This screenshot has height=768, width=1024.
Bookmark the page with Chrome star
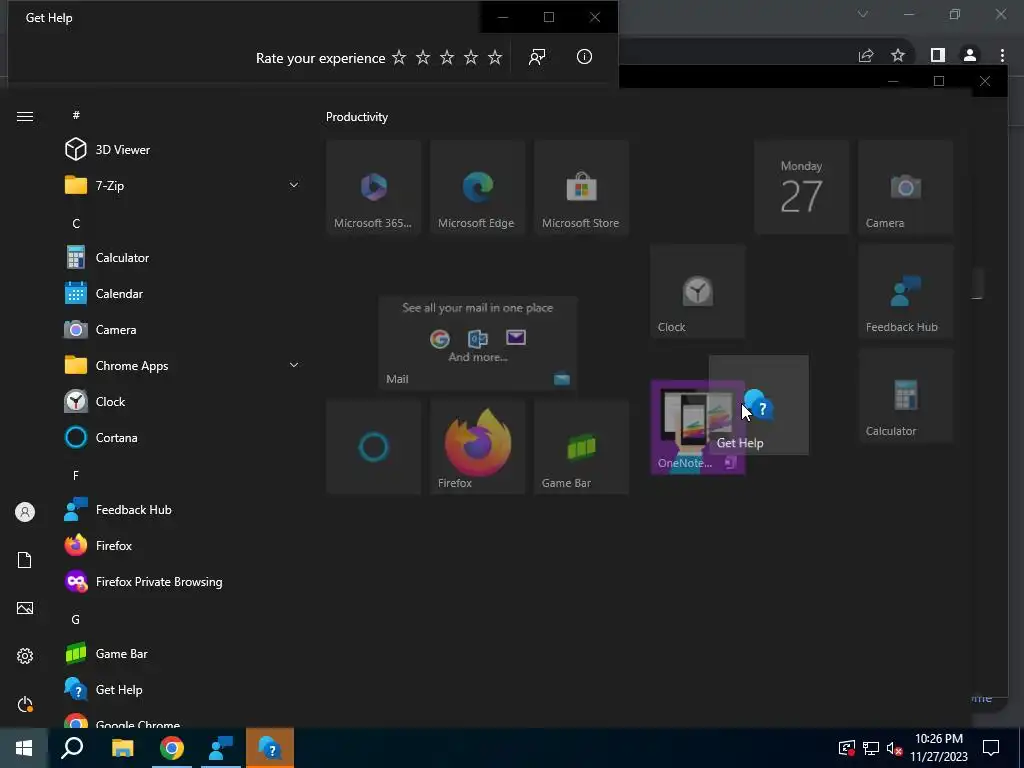[898, 56]
